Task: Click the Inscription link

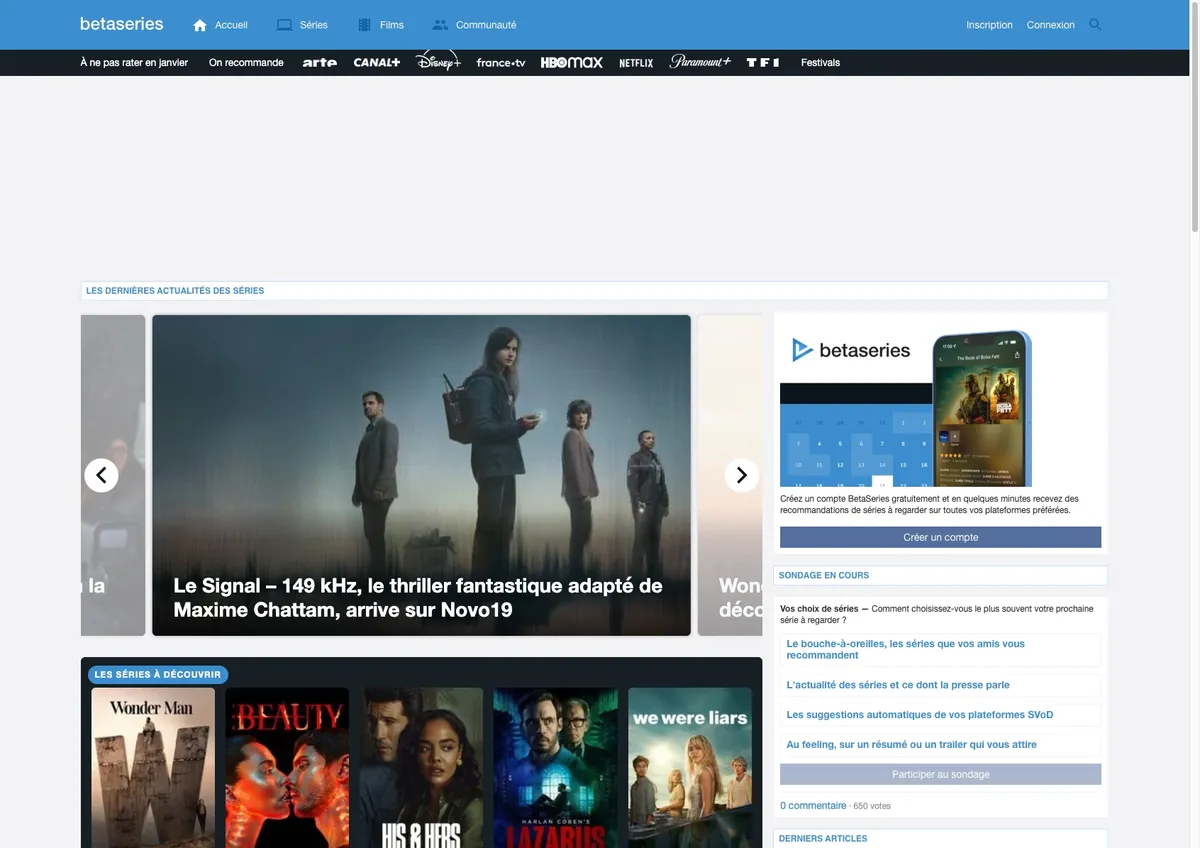Action: pos(989,25)
